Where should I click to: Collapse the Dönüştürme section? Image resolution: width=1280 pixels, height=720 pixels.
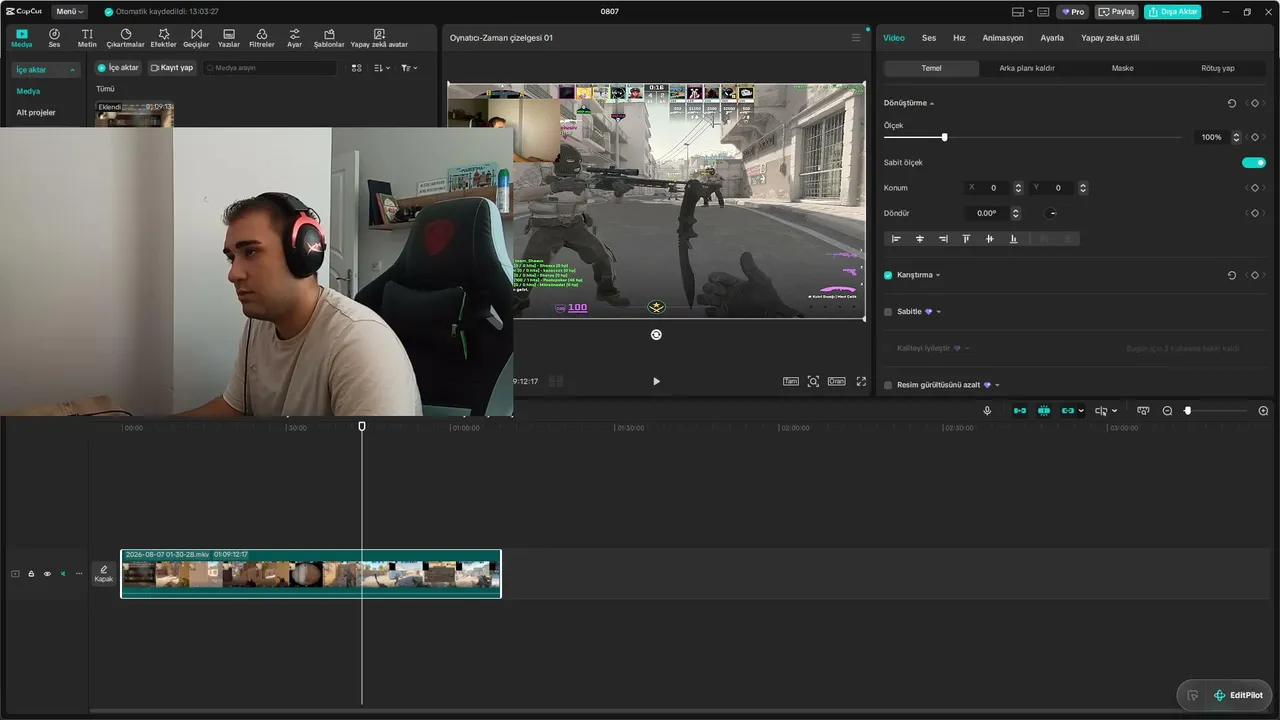tap(932, 104)
